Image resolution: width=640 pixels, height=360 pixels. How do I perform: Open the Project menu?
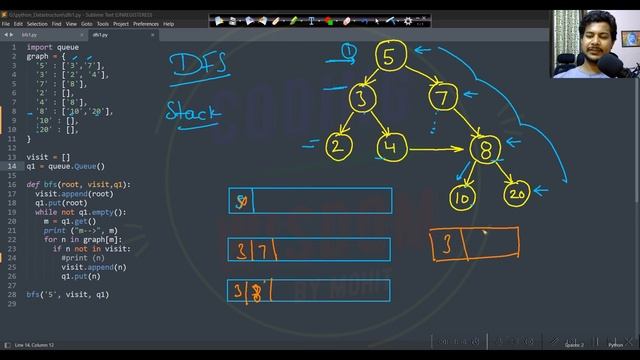point(121,24)
